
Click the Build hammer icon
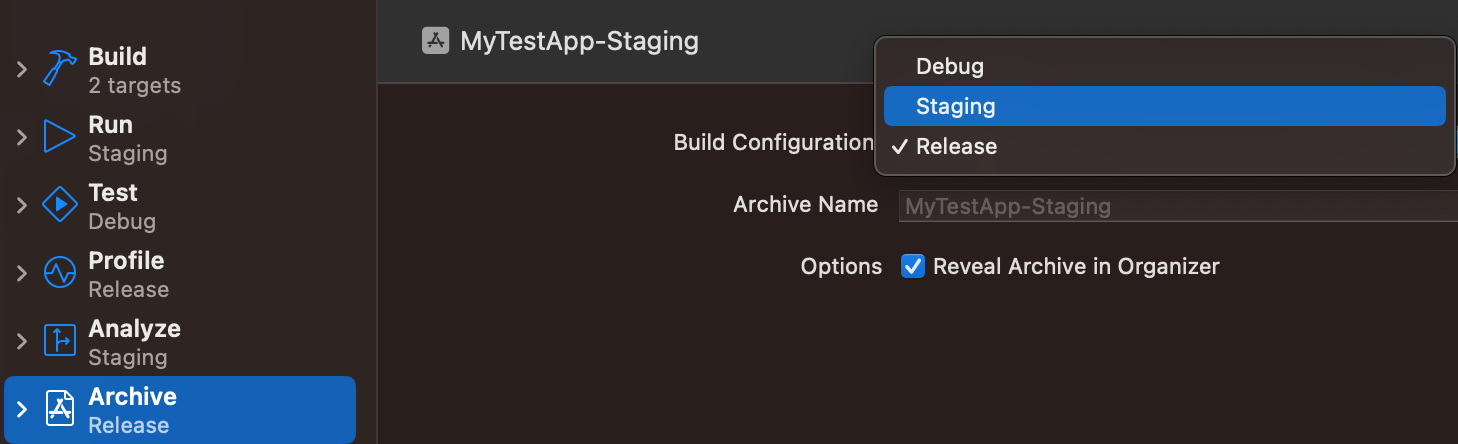pos(60,69)
